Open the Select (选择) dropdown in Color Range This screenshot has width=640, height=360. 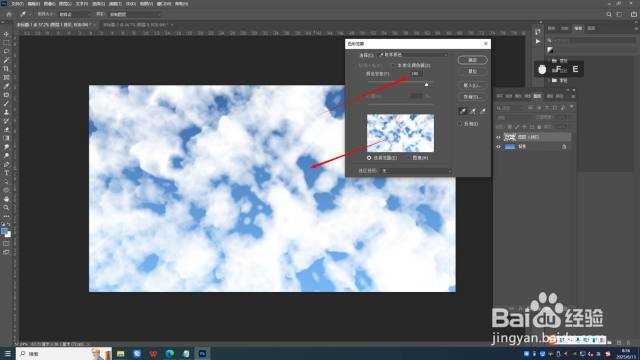pos(413,55)
